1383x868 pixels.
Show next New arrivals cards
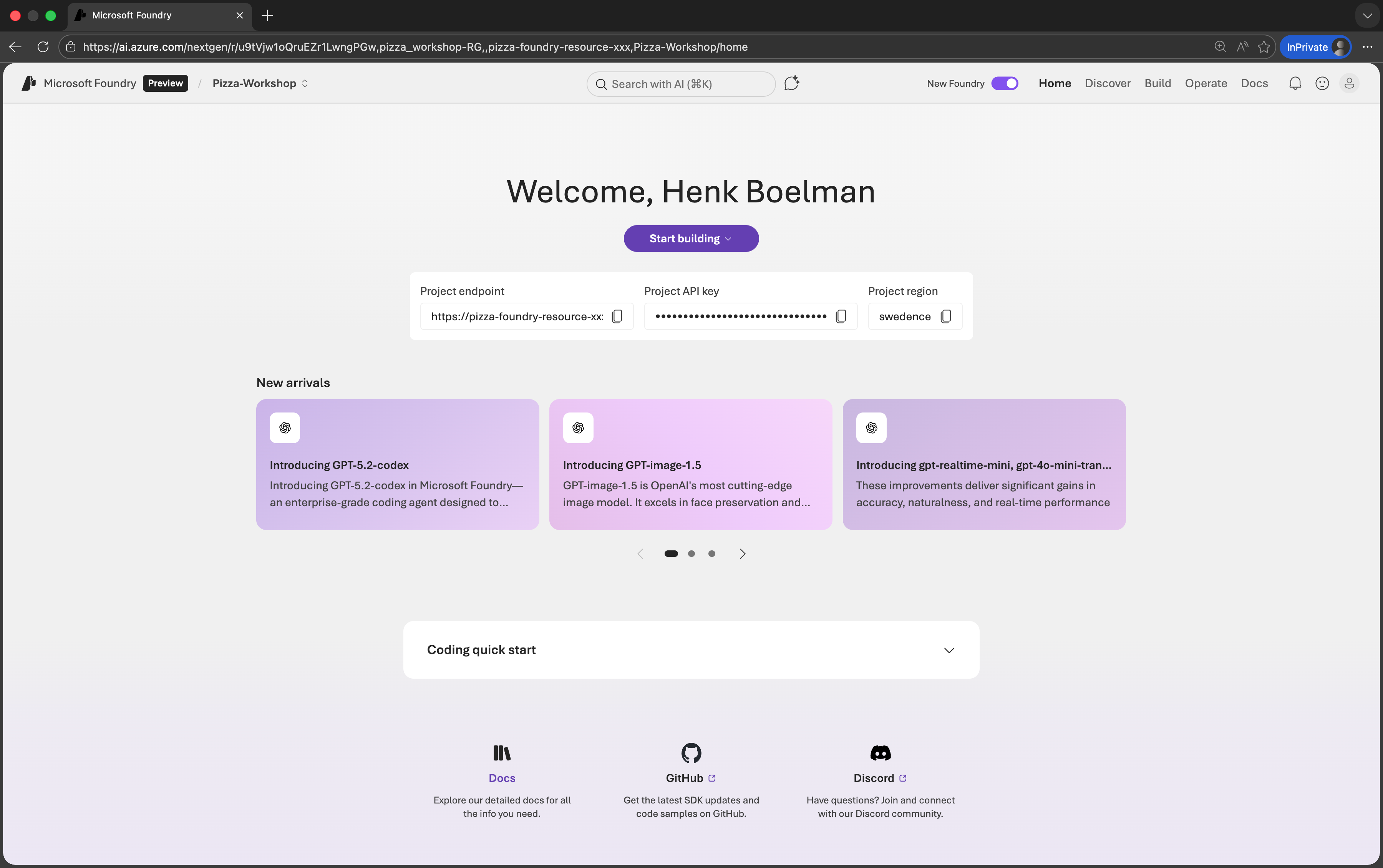pyautogui.click(x=742, y=553)
